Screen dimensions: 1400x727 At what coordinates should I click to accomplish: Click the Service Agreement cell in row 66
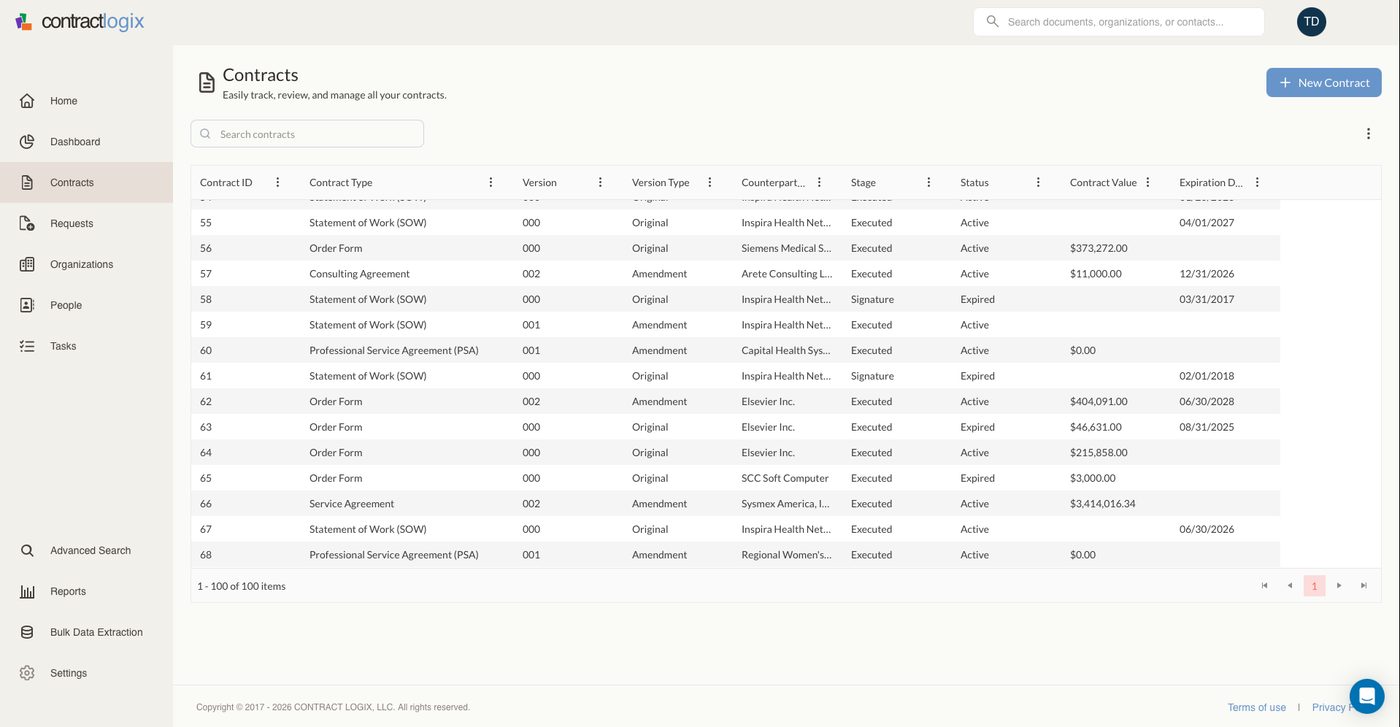coord(352,504)
